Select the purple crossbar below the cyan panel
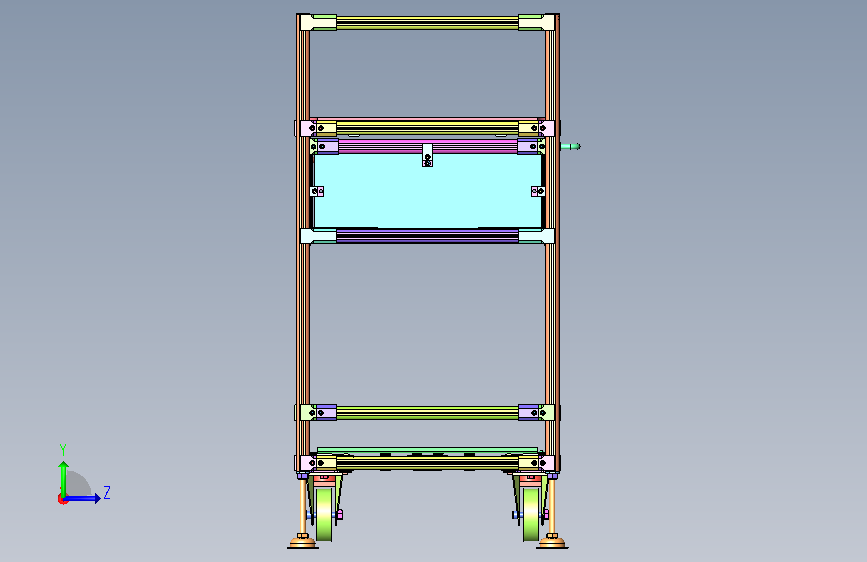Viewport: 867px width, 562px height. [x=427, y=236]
